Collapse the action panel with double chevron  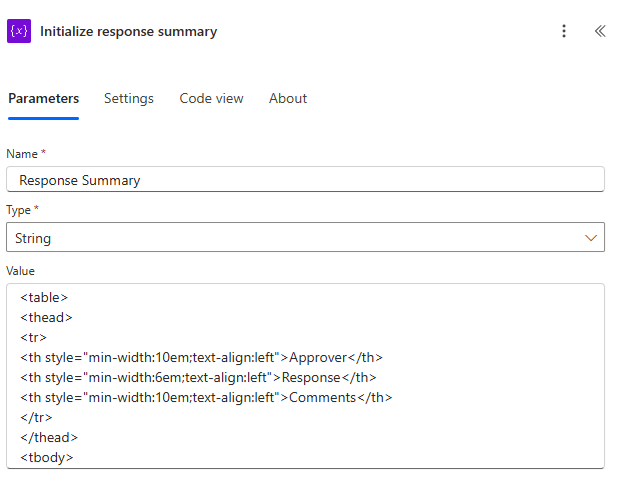[600, 31]
